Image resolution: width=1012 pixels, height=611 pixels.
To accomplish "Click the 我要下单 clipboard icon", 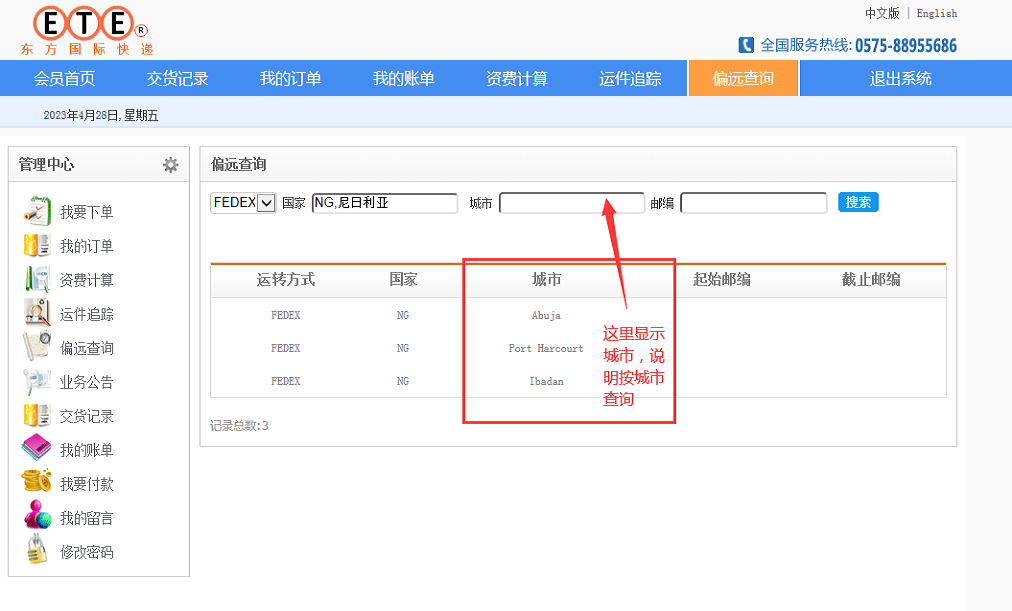I will (37, 211).
